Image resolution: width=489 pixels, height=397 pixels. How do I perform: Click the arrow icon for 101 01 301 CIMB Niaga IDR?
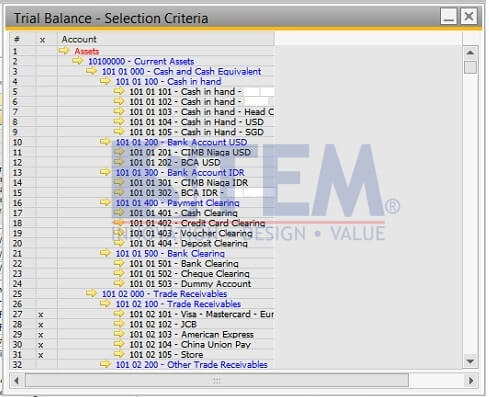click(119, 182)
